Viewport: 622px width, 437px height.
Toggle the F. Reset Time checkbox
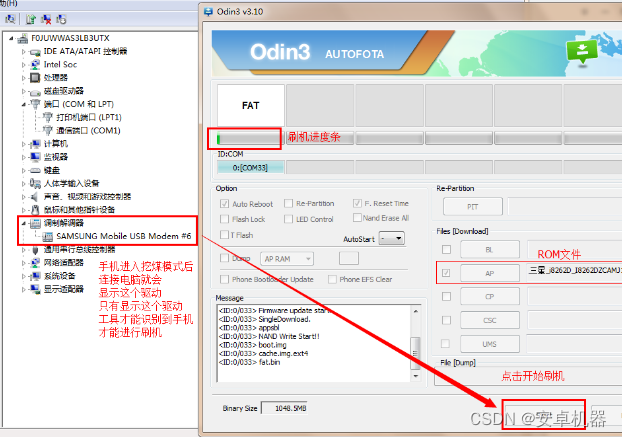click(x=357, y=203)
